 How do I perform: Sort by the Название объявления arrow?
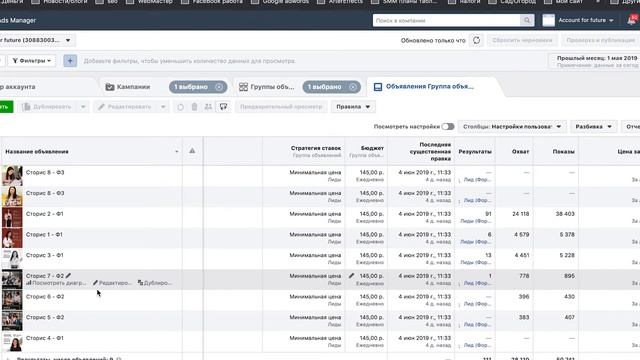tap(176, 152)
